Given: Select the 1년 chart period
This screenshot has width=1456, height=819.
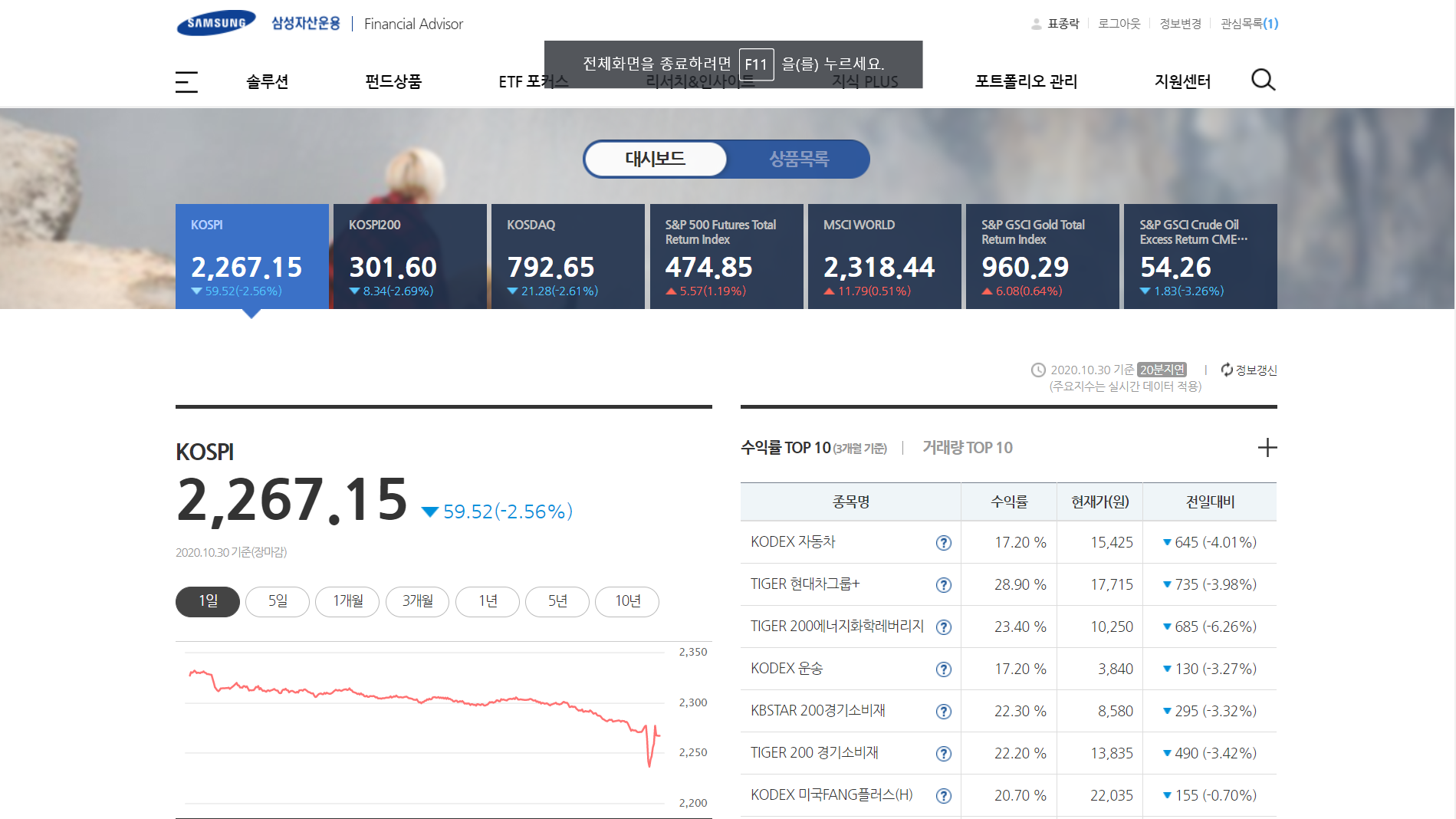Looking at the screenshot, I should pos(488,601).
